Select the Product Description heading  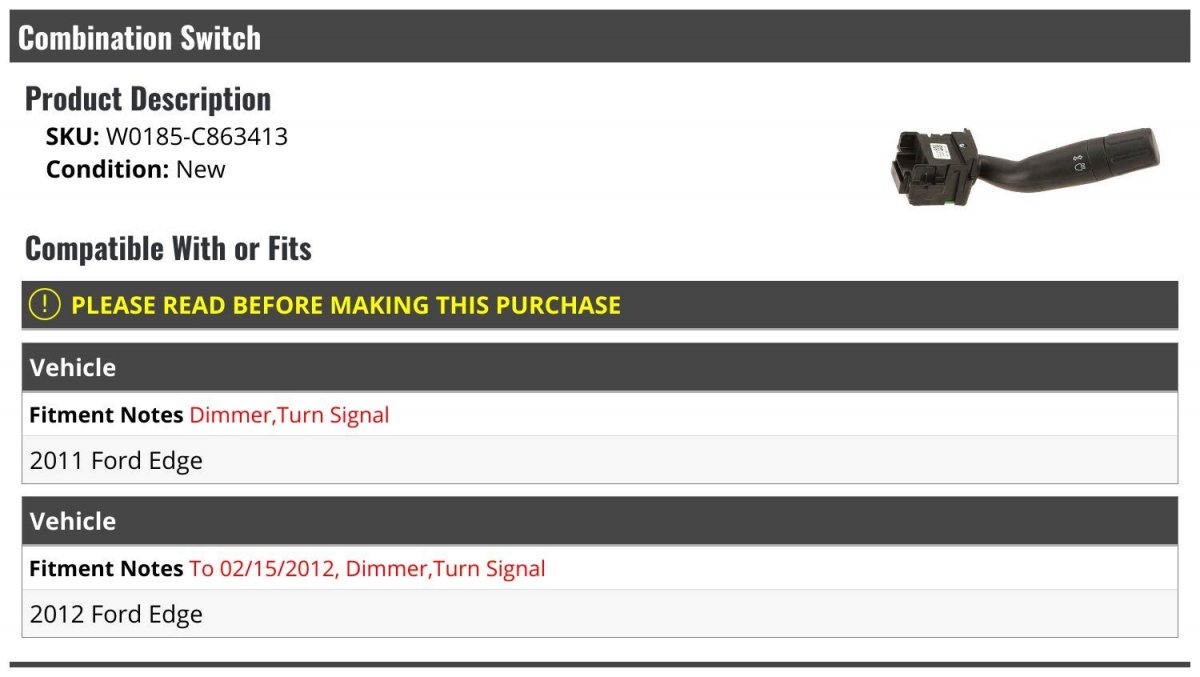pos(148,99)
